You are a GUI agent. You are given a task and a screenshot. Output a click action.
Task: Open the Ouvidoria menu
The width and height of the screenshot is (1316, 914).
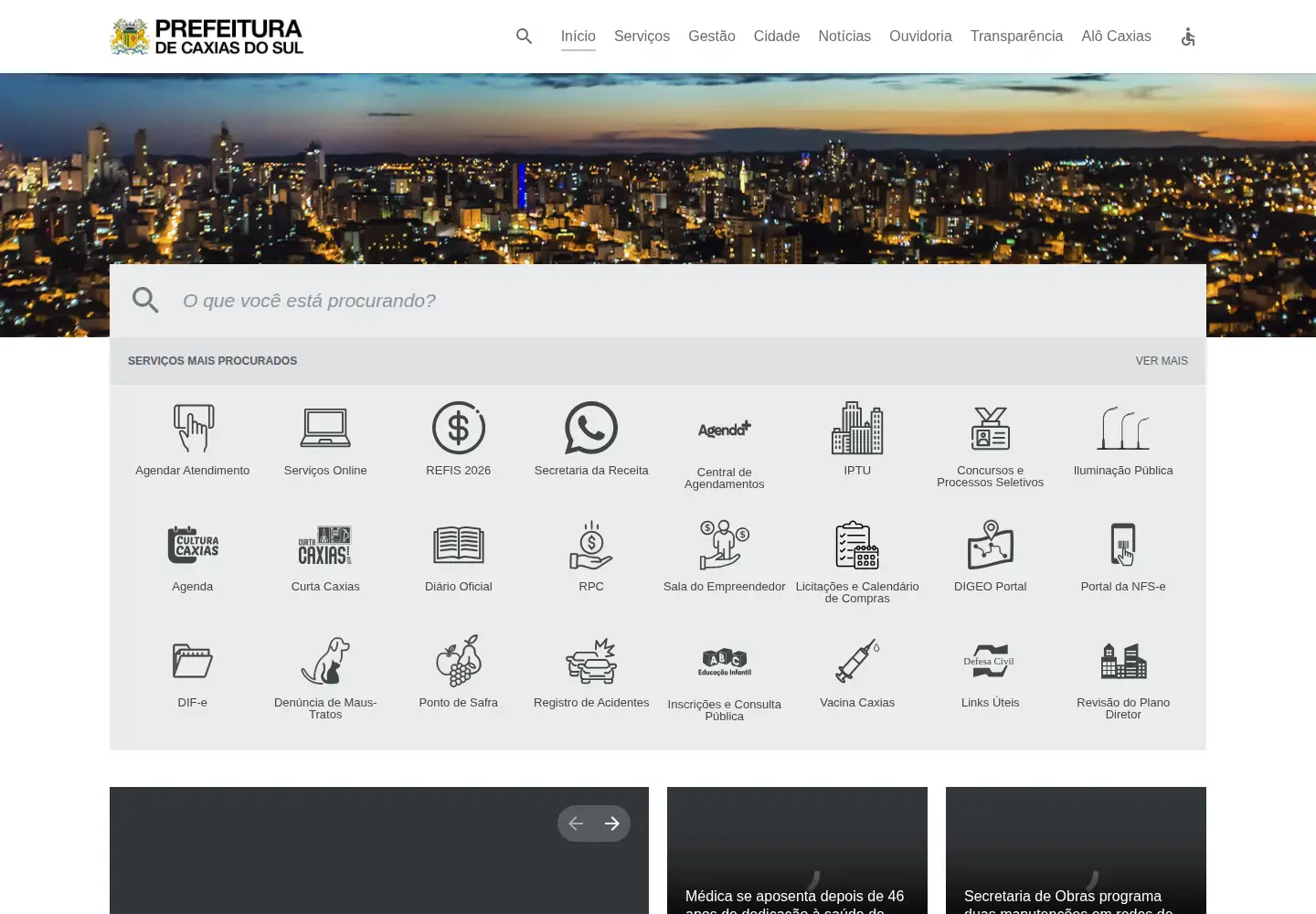click(920, 37)
